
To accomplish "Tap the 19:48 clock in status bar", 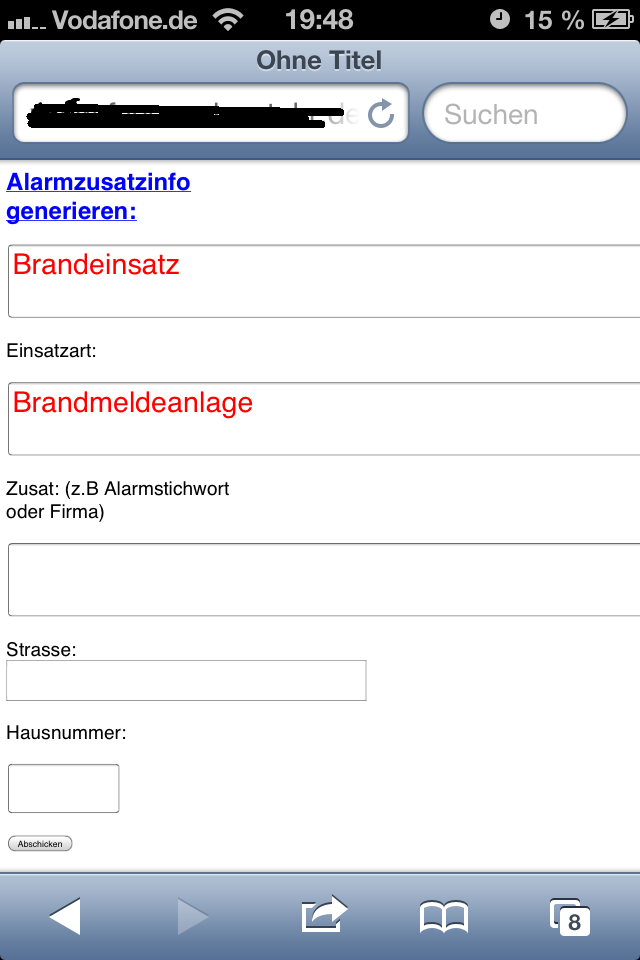I will (x=319, y=19).
